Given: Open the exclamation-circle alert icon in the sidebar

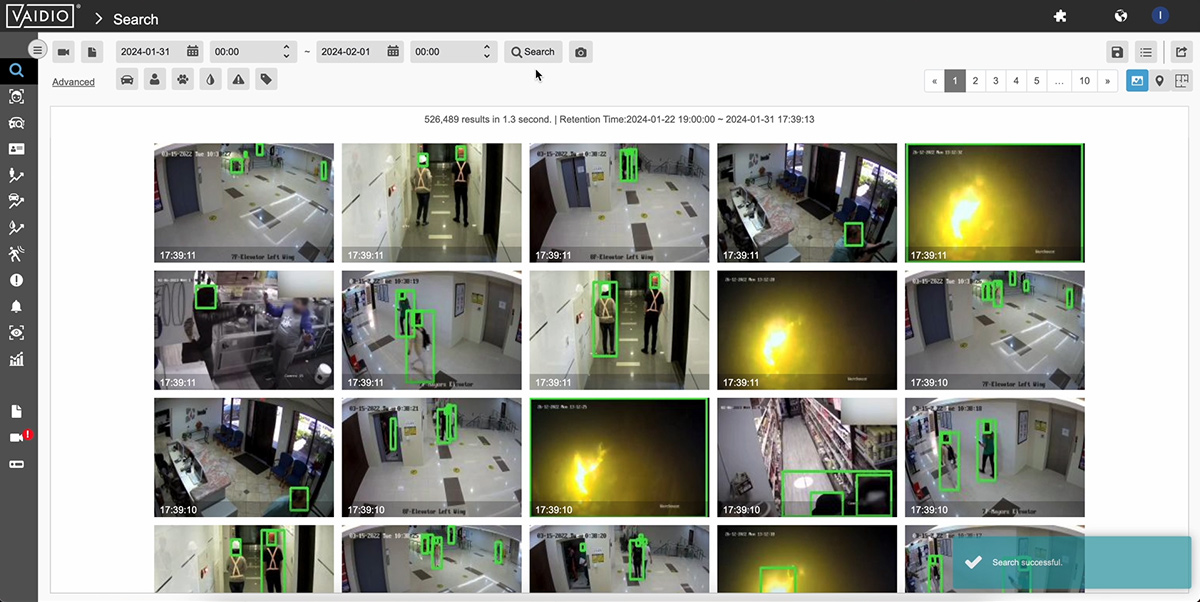Looking at the screenshot, I should click(16, 280).
